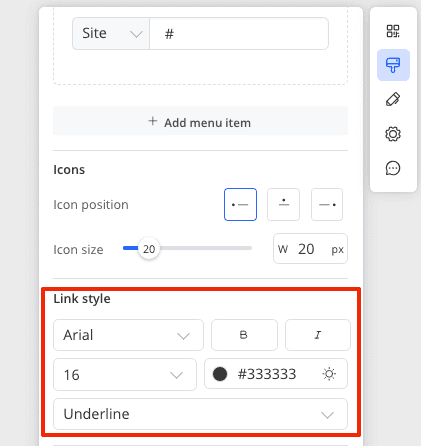Click the pencil edit icon in sidebar
The width and height of the screenshot is (421, 446).
393,99
